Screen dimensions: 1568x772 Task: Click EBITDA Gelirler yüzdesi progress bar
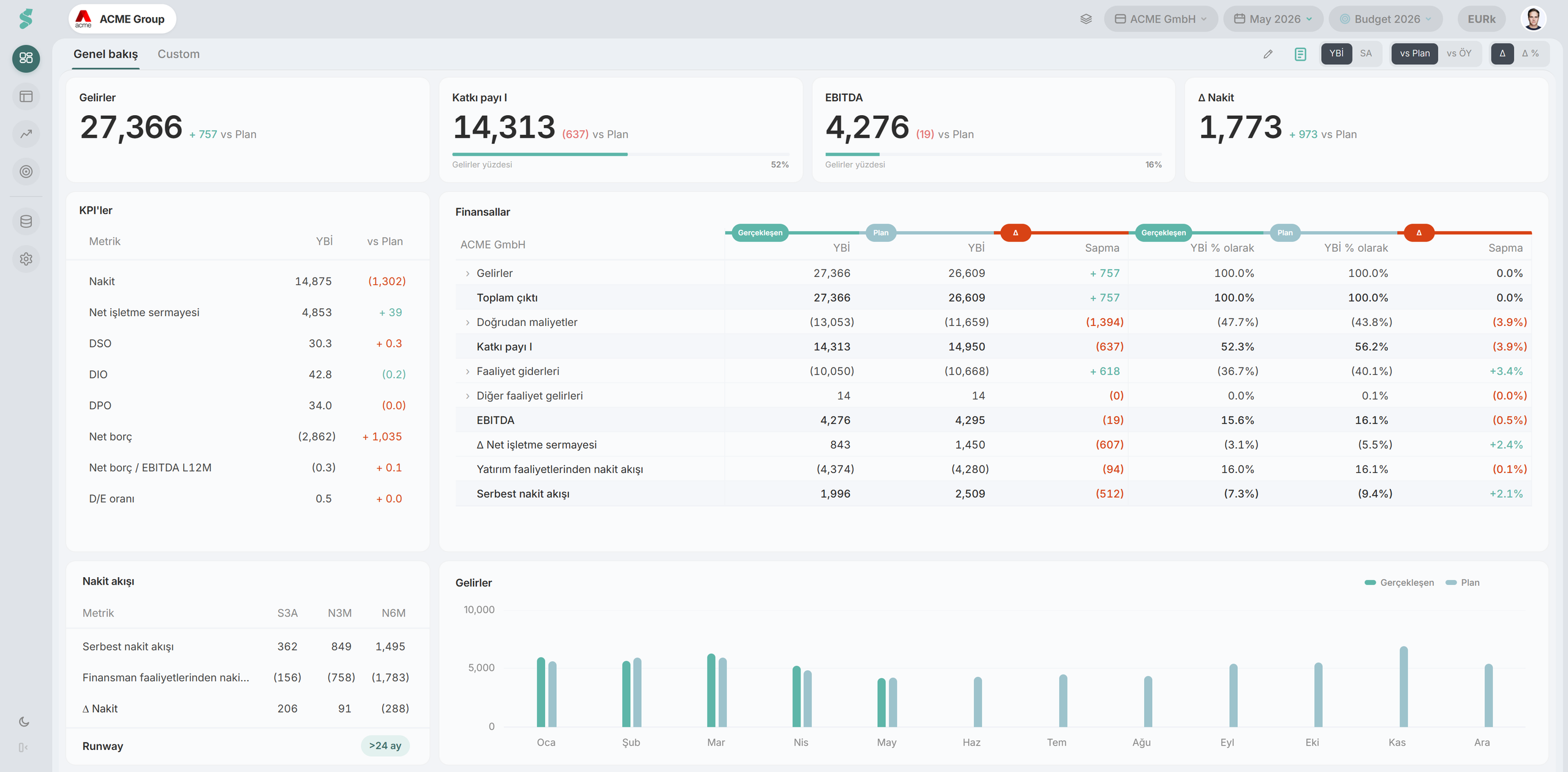point(993,154)
